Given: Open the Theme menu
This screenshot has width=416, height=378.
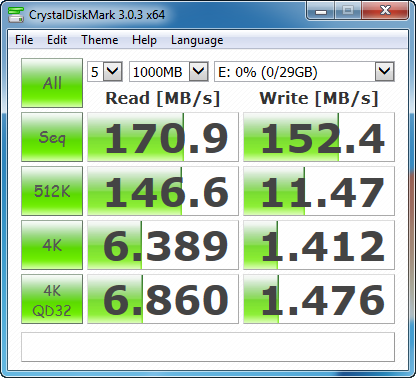Looking at the screenshot, I should (100, 40).
